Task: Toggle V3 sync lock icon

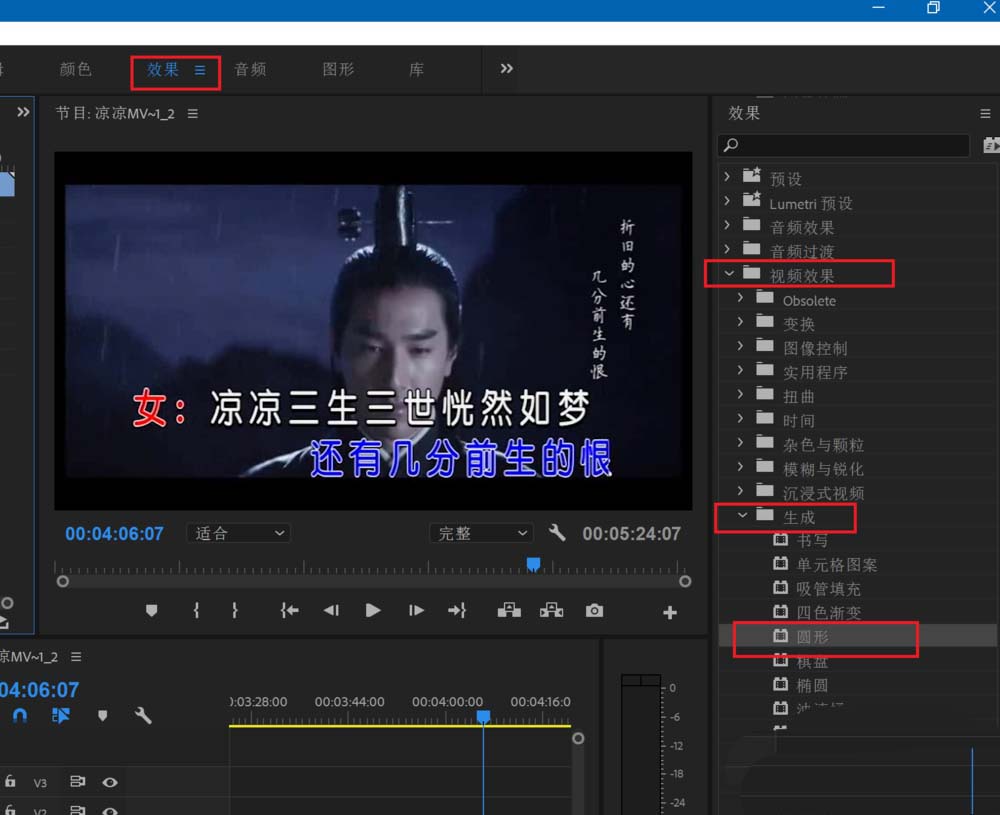Action: click(x=77, y=781)
